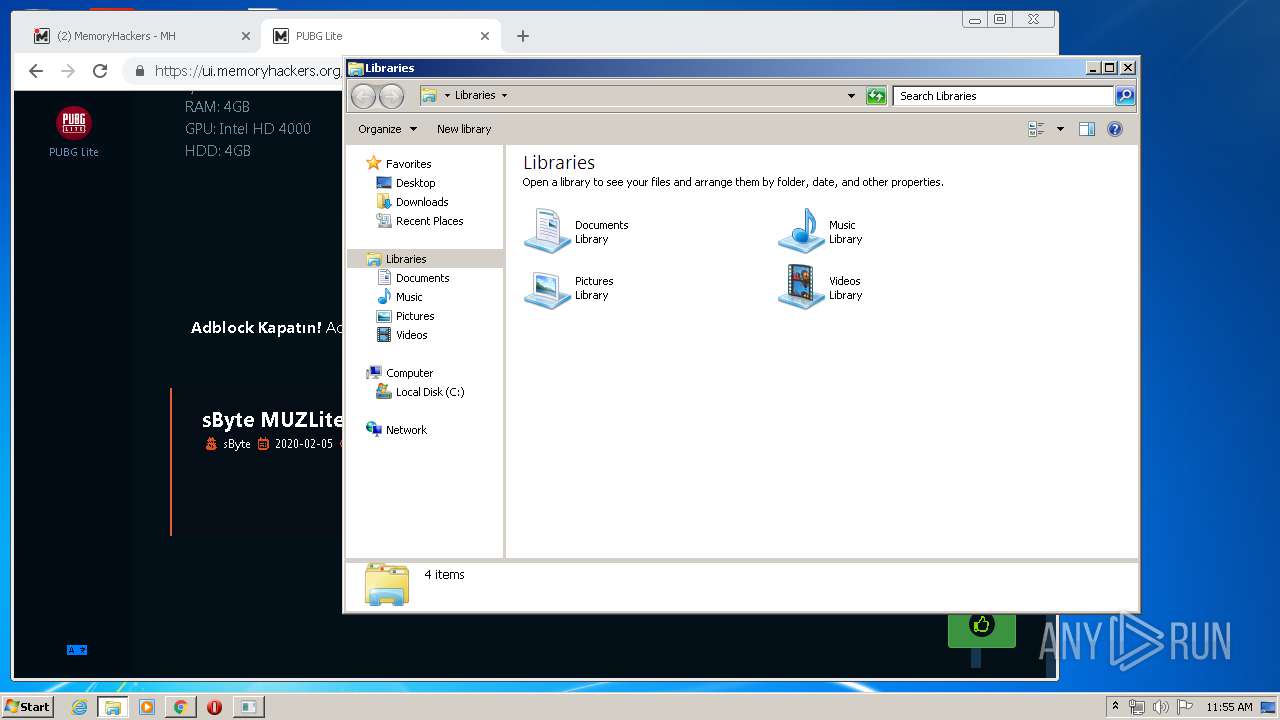Click the sByte author link on webpage
1280x720 pixels.
[237, 444]
